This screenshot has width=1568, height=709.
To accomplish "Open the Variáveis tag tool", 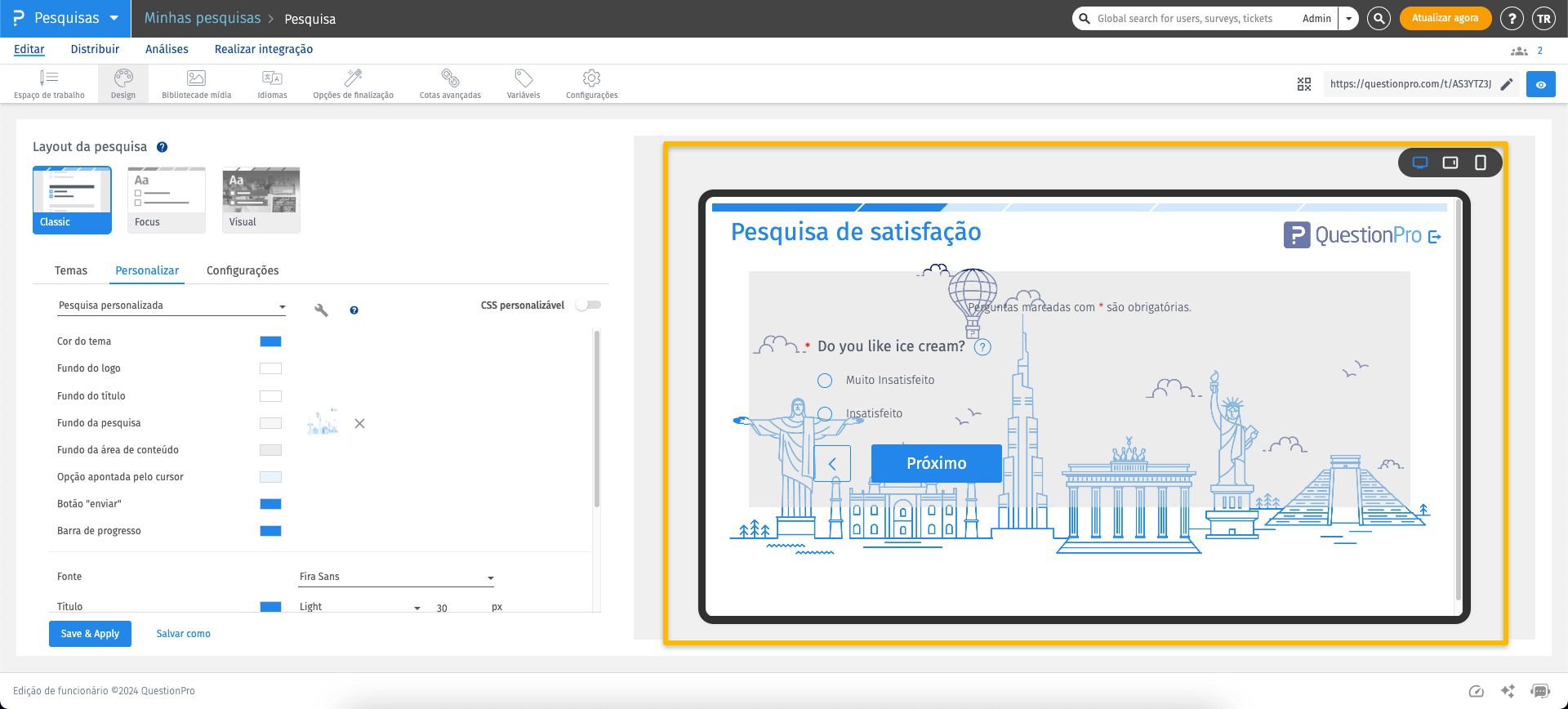I will point(523,84).
